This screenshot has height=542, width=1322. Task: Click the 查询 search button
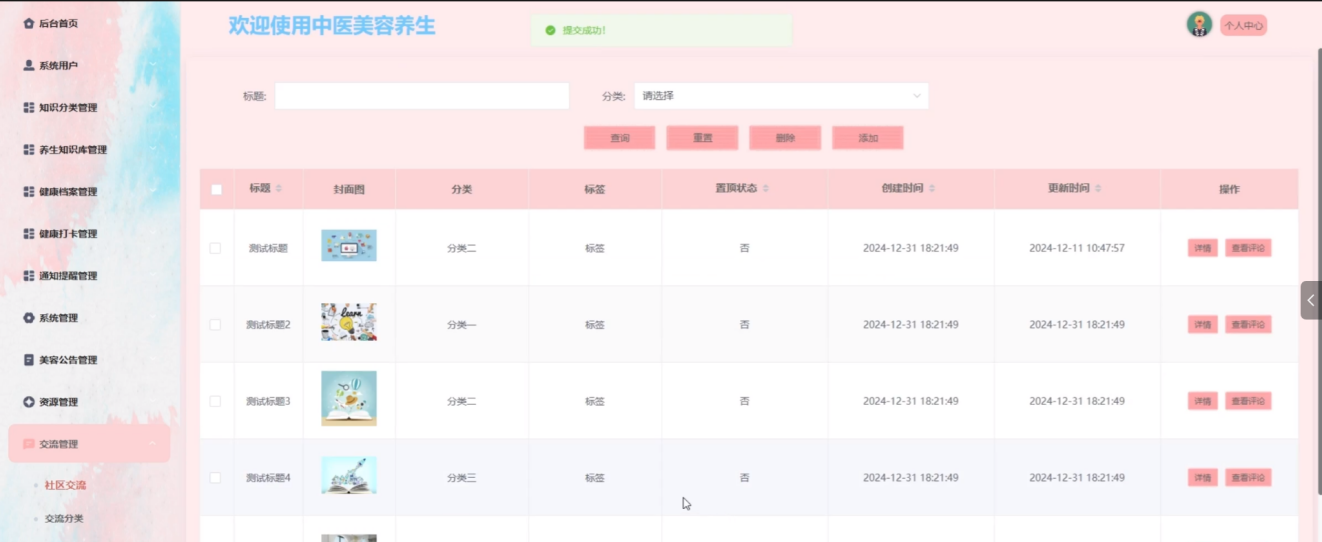point(620,138)
